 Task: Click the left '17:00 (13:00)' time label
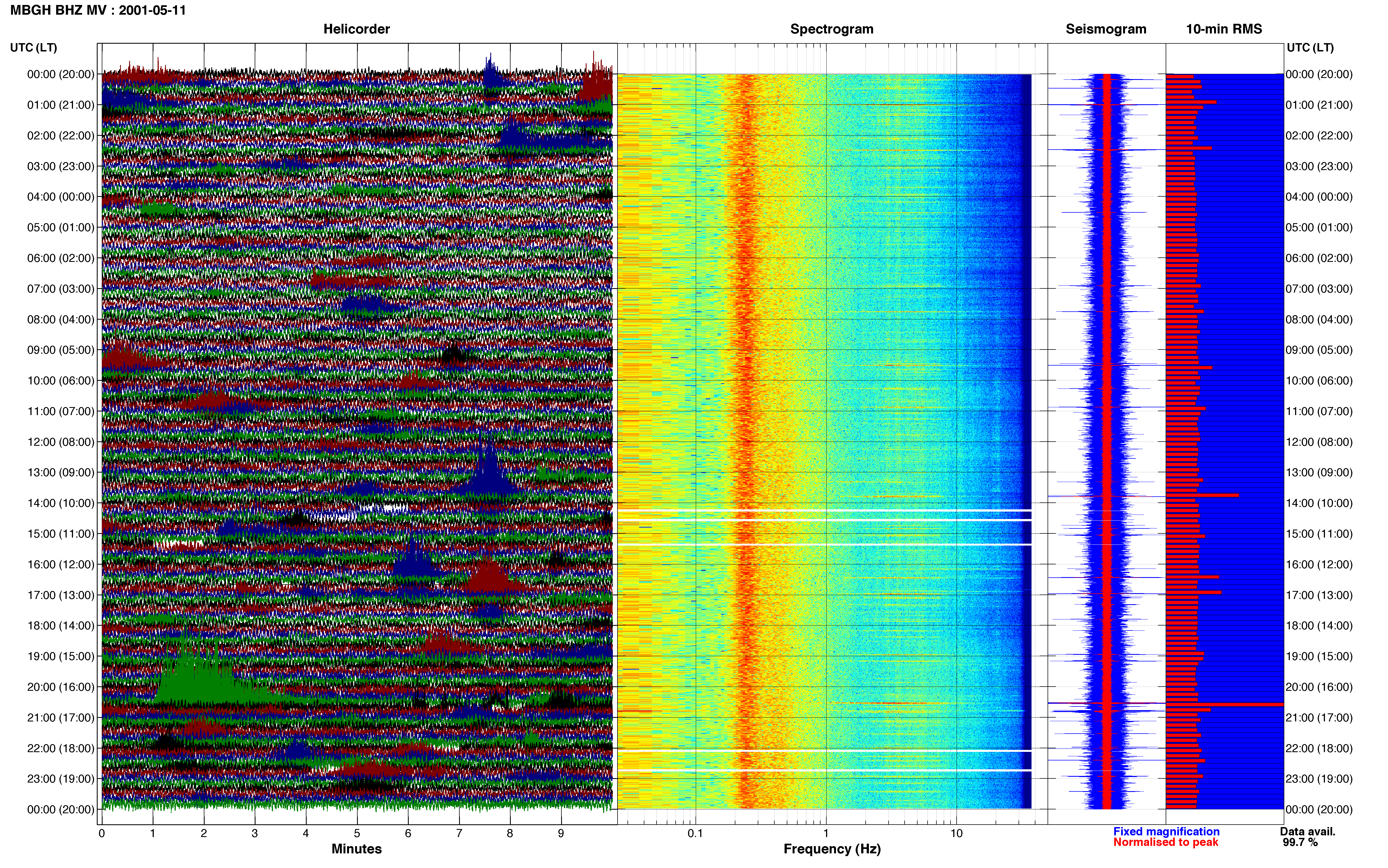pyautogui.click(x=60, y=595)
